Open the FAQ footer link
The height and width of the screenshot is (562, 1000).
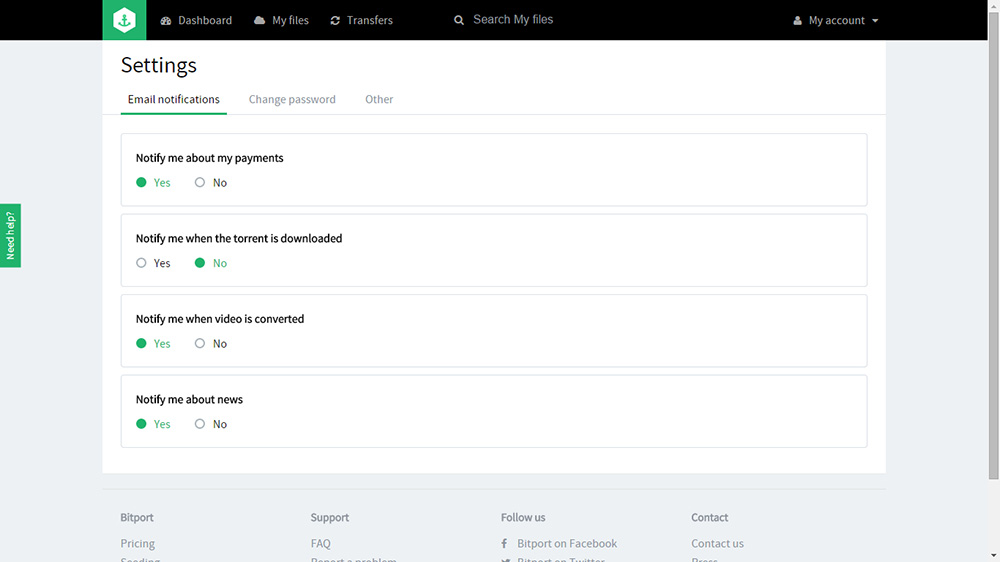(x=321, y=544)
